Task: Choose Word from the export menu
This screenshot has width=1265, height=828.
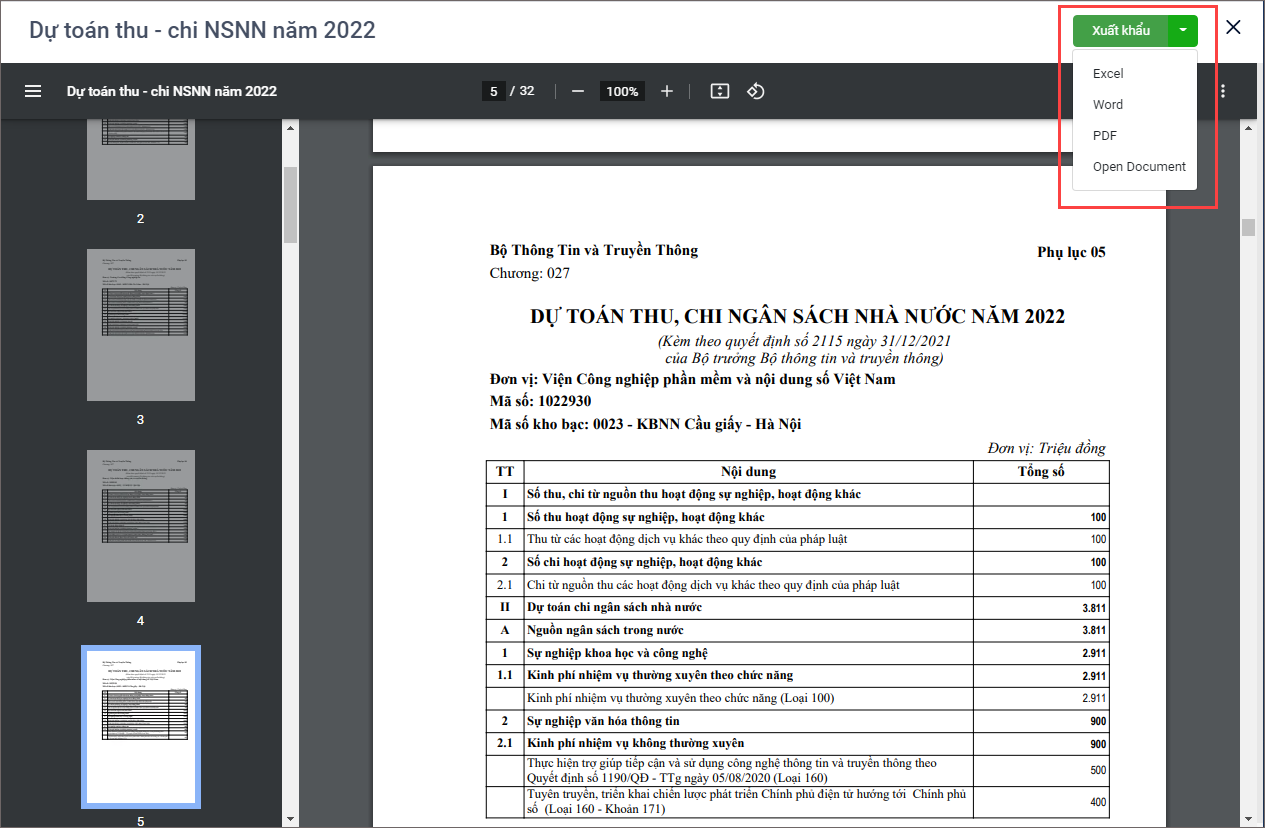Action: 1108,105
